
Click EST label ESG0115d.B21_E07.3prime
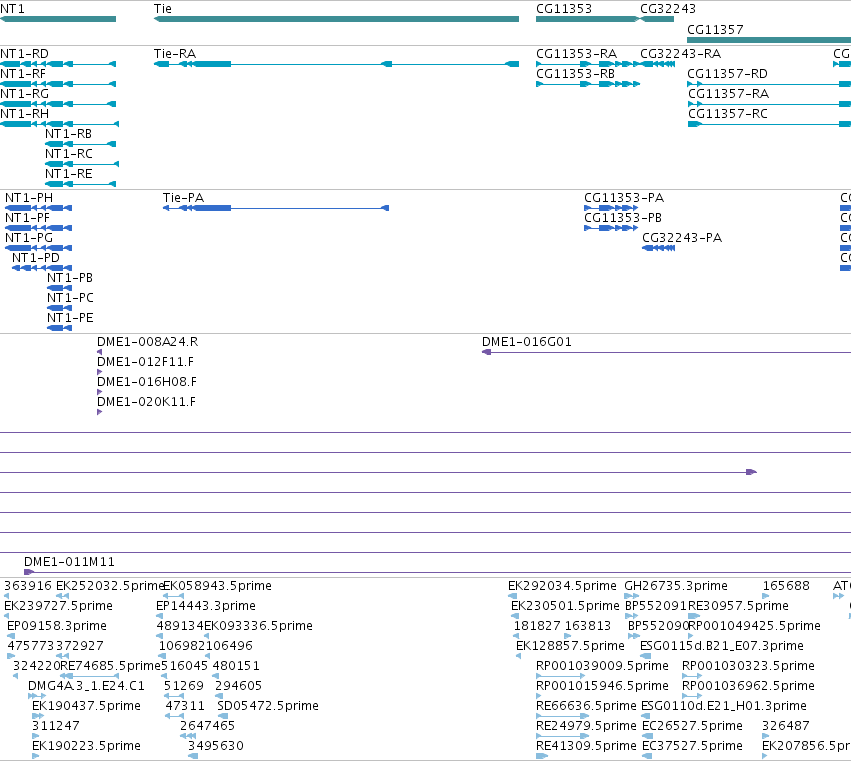click(x=722, y=646)
